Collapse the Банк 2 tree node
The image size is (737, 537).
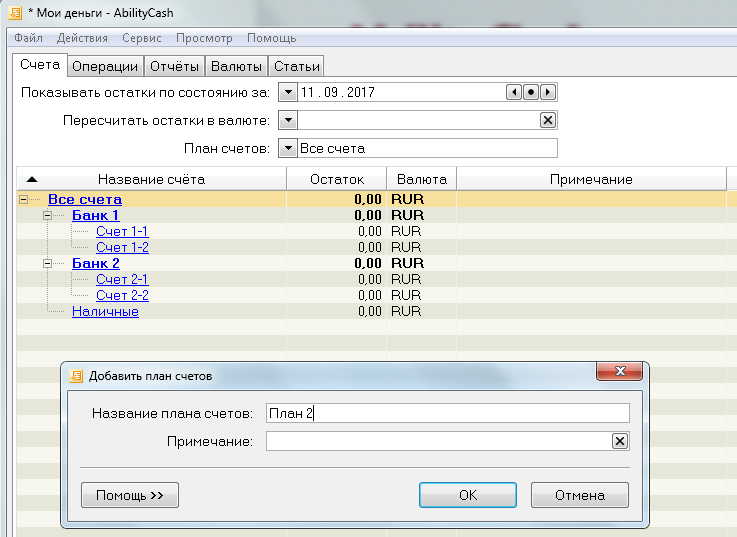47,263
